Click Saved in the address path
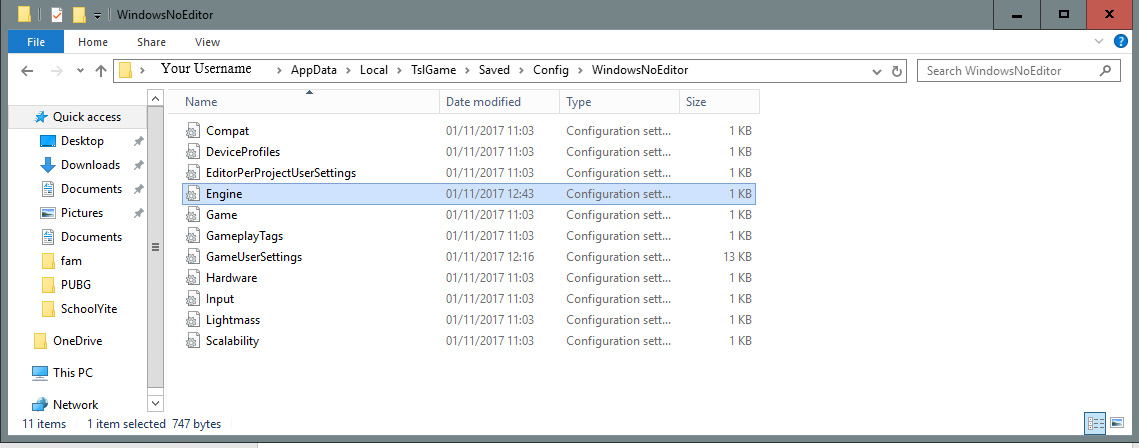 [x=494, y=70]
